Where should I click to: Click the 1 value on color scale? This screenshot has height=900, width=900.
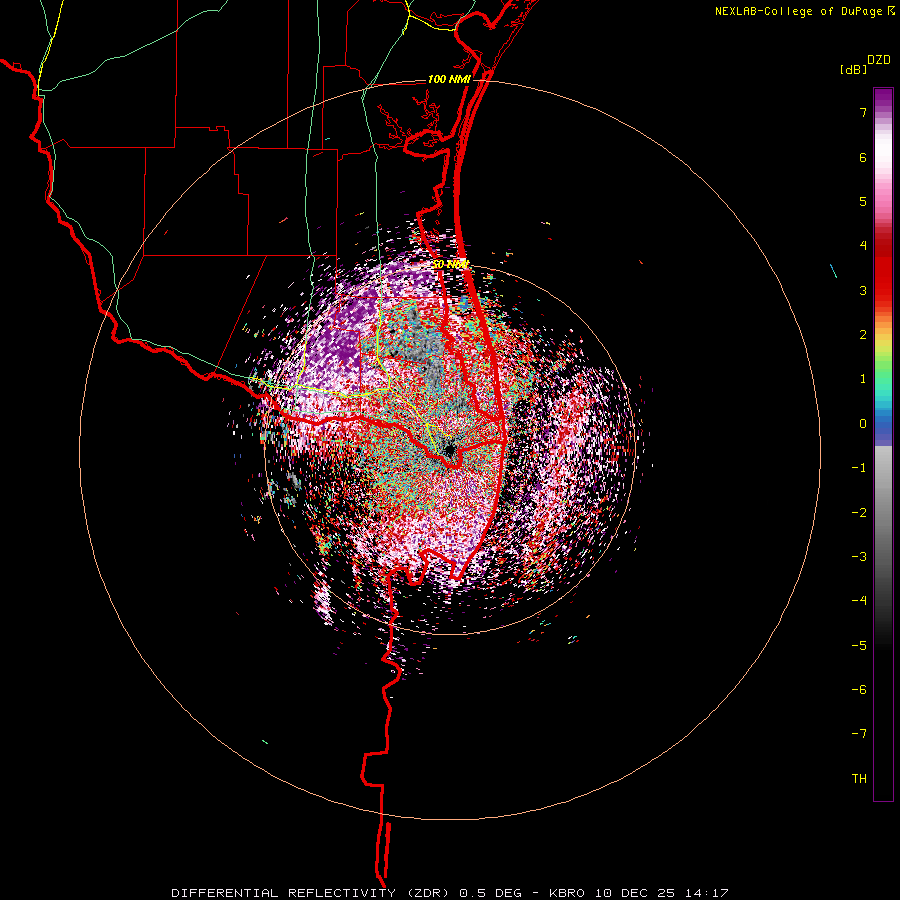click(863, 379)
